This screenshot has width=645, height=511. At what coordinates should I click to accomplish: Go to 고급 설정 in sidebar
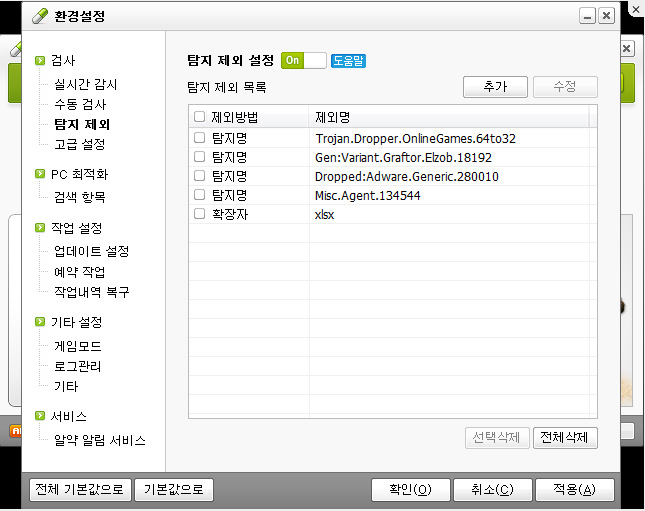[79, 144]
